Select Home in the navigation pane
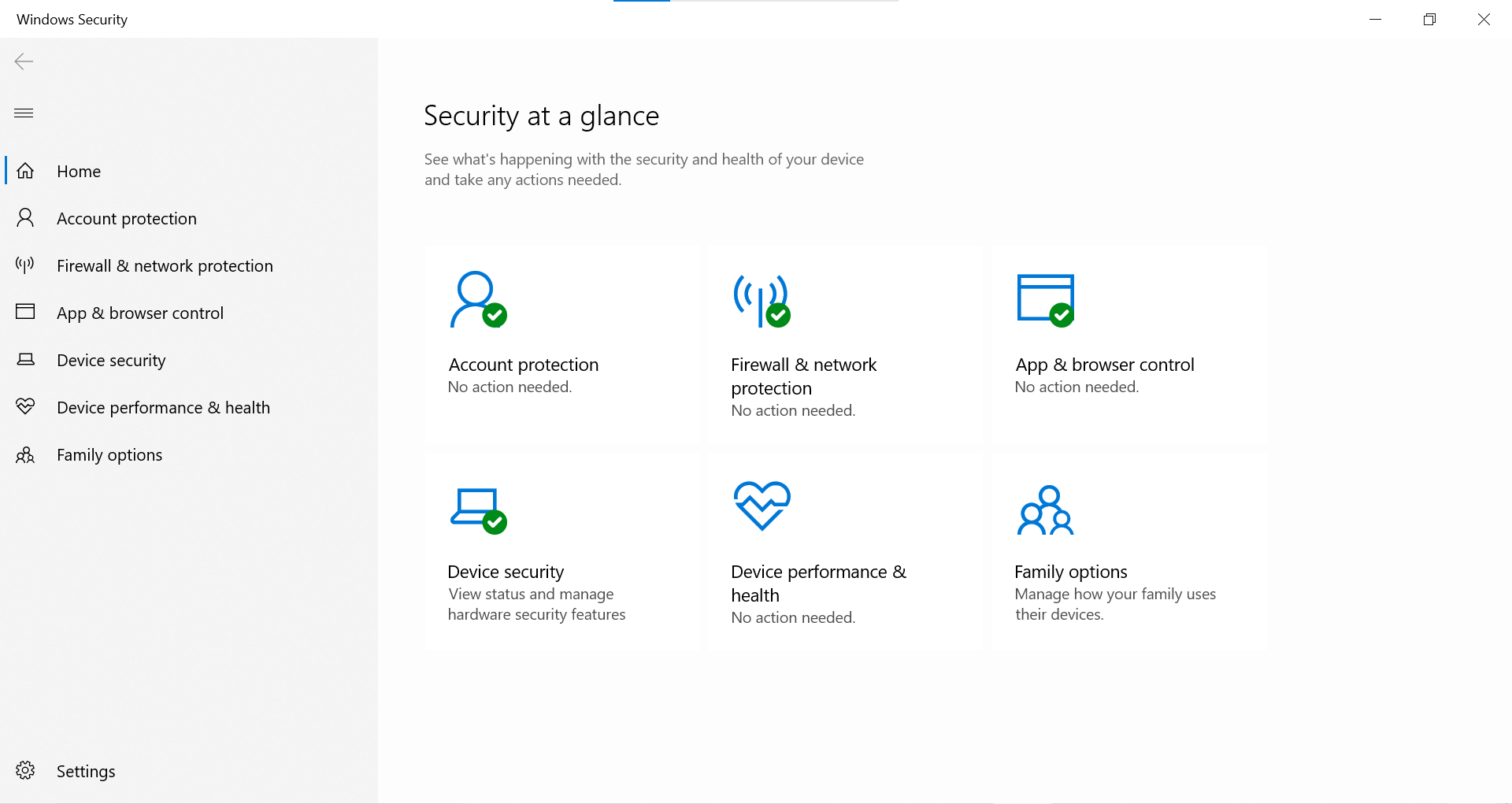 189,171
